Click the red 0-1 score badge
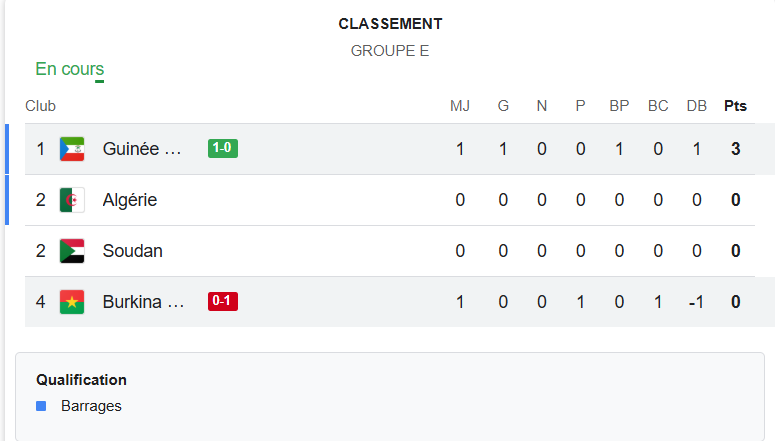Image resolution: width=775 pixels, height=441 pixels. pyautogui.click(x=222, y=301)
